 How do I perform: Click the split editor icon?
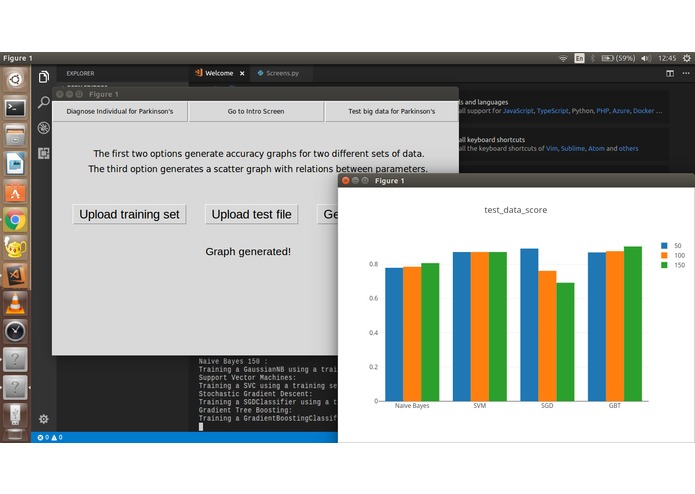tap(670, 73)
